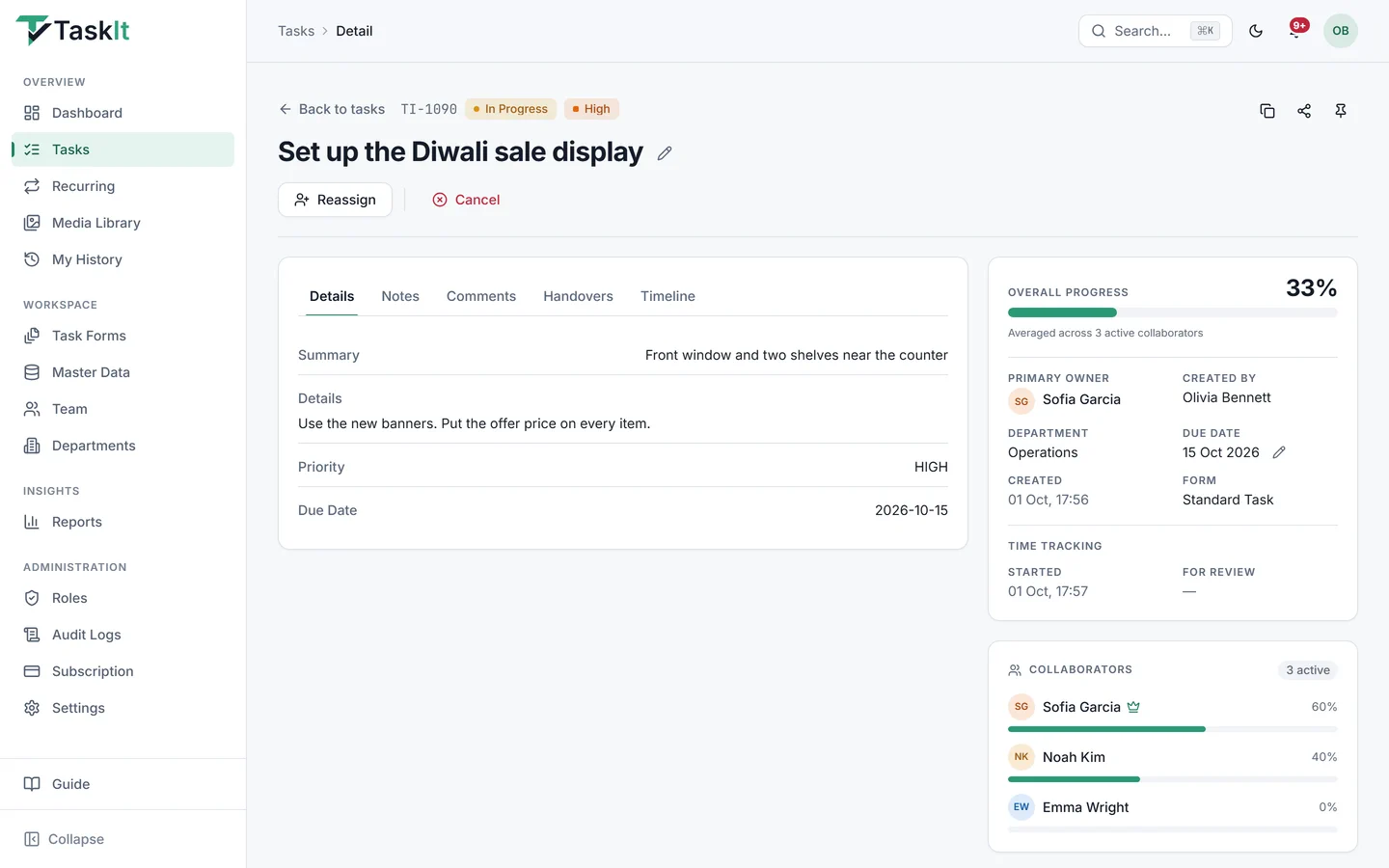Click the copy icon near the task header

(x=1267, y=111)
